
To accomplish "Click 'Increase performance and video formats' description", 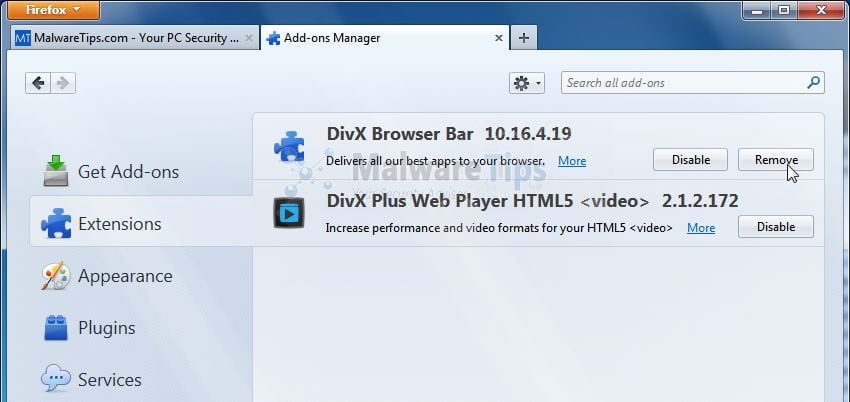I will pyautogui.click(x=499, y=228).
